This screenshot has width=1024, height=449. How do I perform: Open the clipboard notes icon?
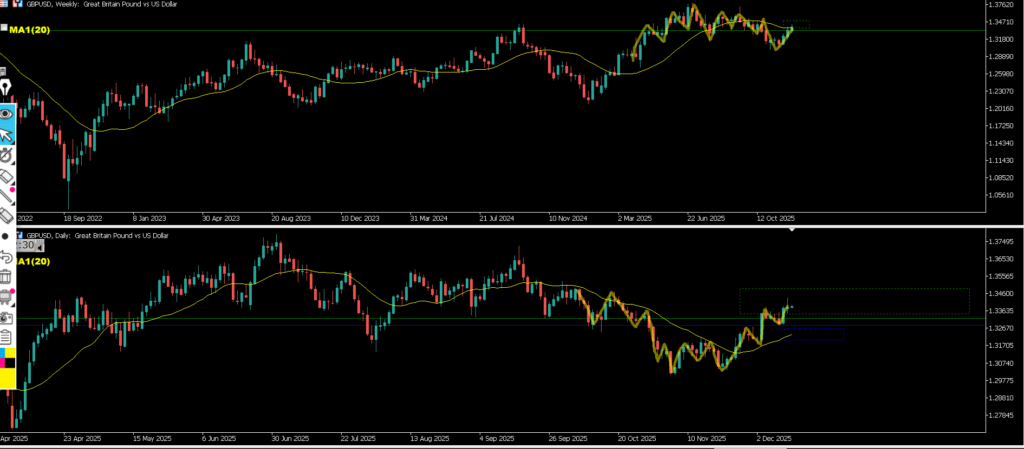[x=5, y=336]
